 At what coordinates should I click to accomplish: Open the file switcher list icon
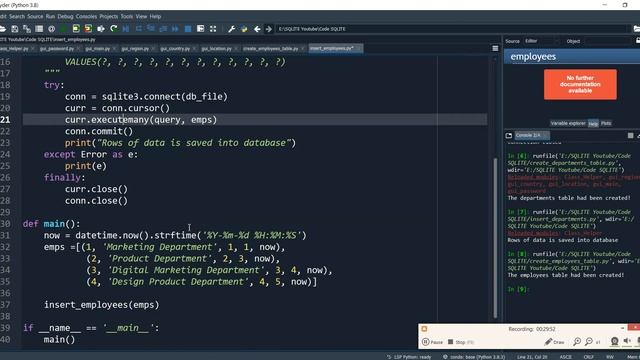pos(39,29)
